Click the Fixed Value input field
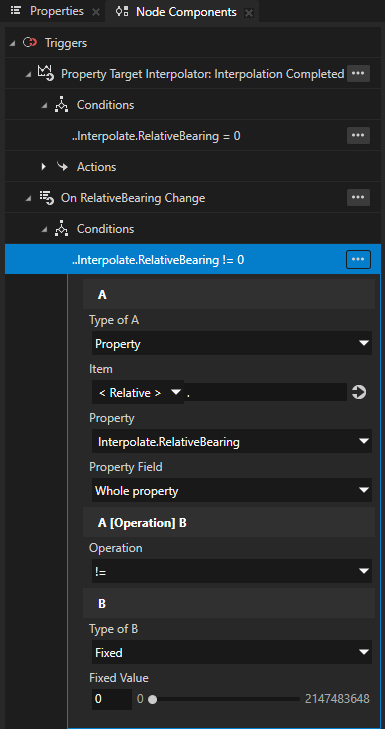 [112, 699]
